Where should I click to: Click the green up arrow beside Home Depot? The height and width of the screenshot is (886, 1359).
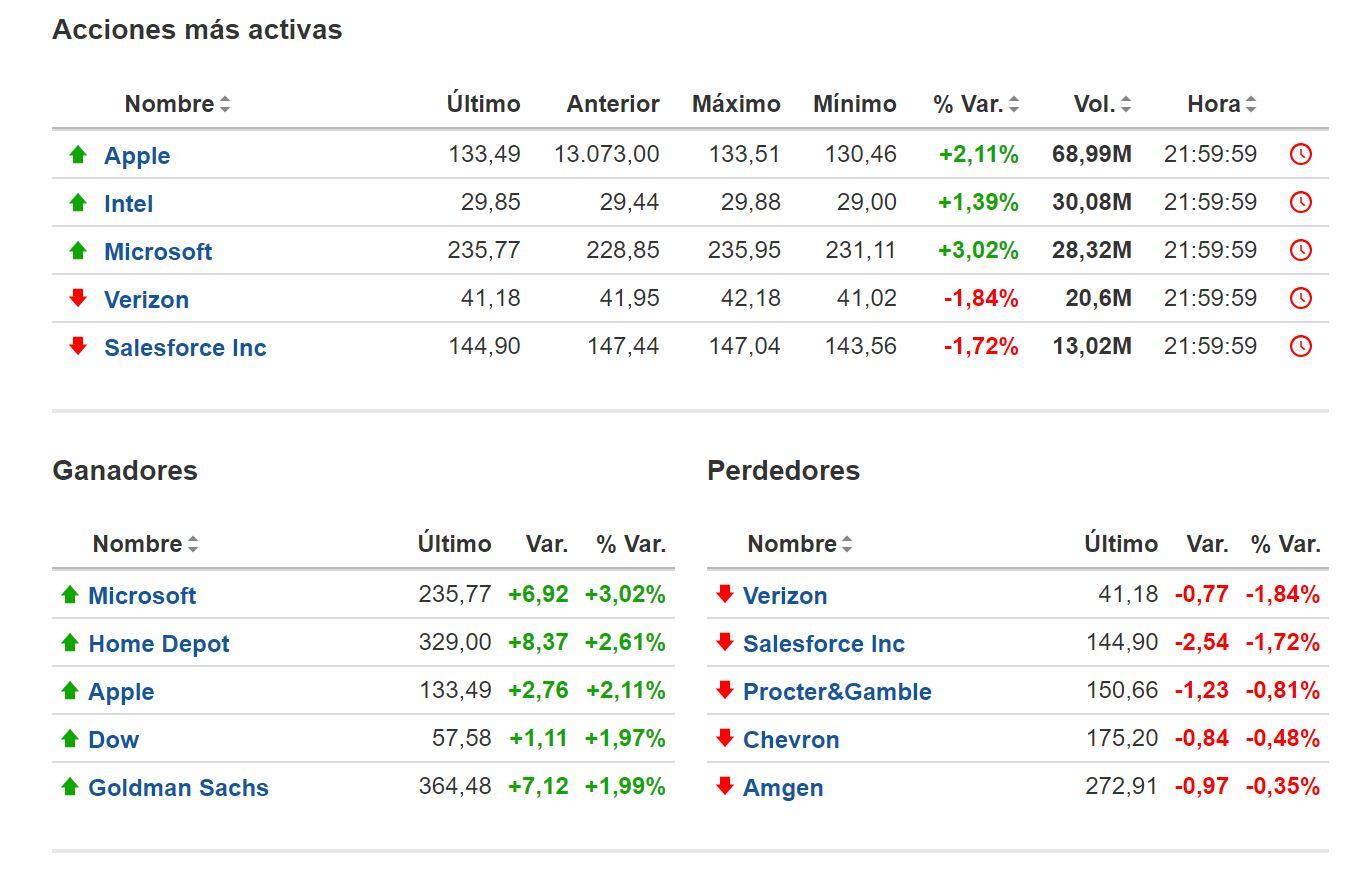tap(70, 642)
